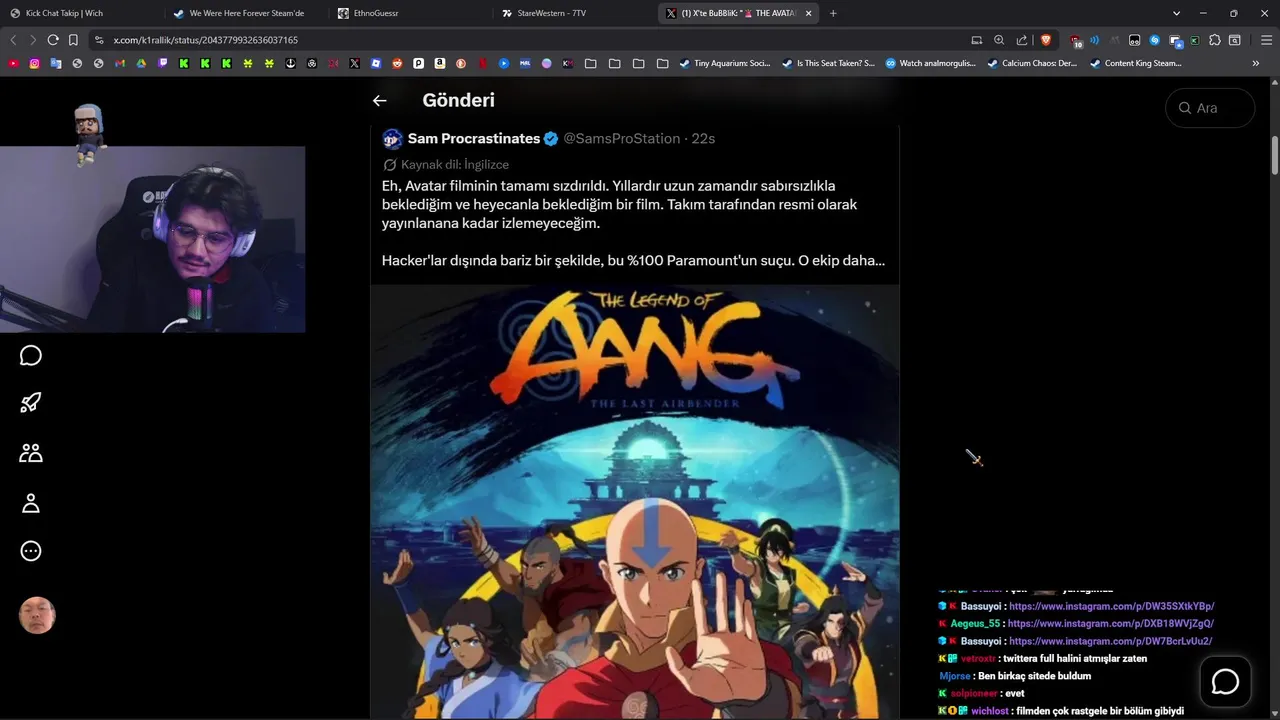Open the Instagram bookmark icon
Viewport: 1280px width, 720px height.
(34, 63)
